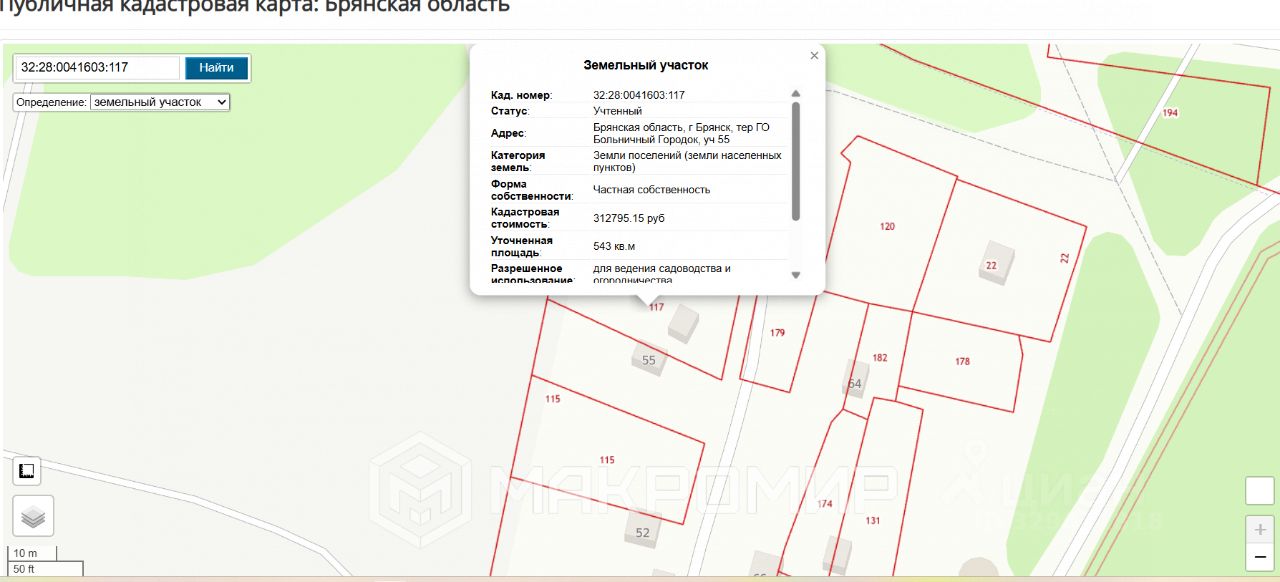Click the popup scrollbar down arrow
1280x582 pixels.
click(796, 275)
